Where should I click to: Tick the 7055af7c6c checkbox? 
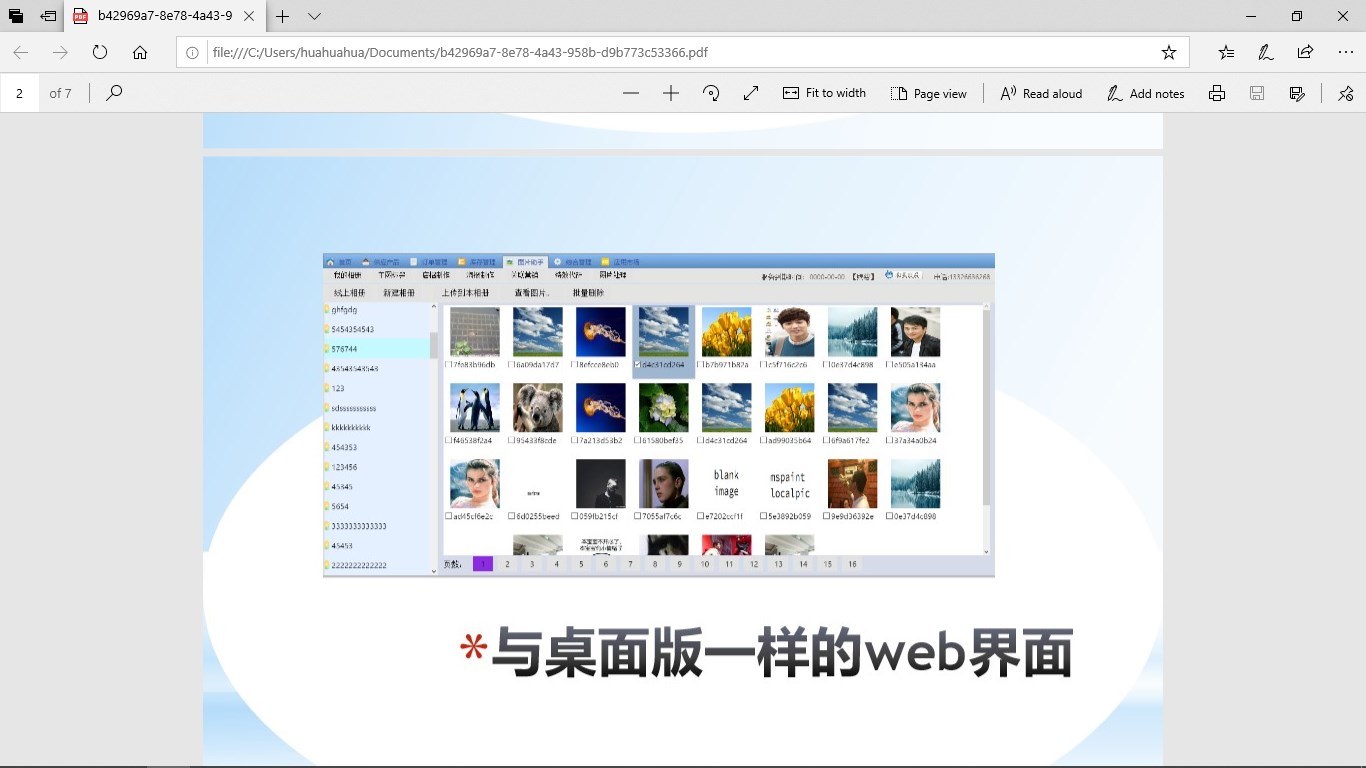(x=637, y=516)
